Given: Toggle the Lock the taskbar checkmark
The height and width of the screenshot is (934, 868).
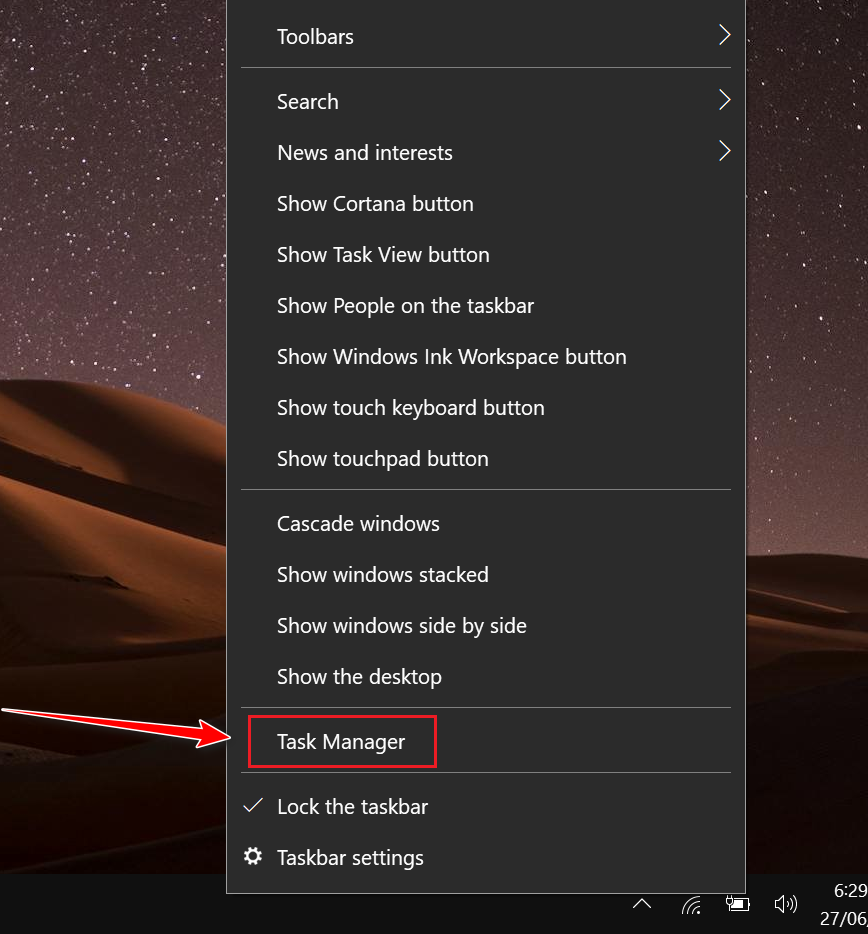Looking at the screenshot, I should pos(254,806).
